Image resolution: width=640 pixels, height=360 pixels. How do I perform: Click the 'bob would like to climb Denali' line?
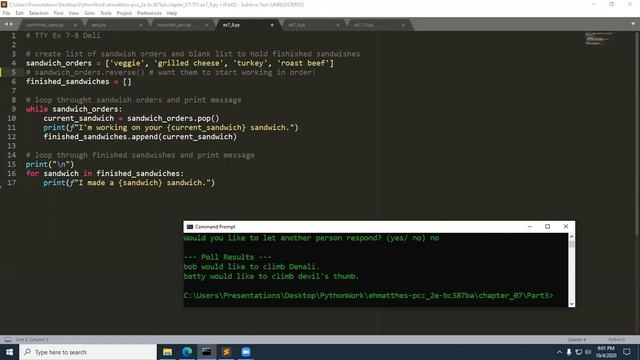tap(251, 267)
